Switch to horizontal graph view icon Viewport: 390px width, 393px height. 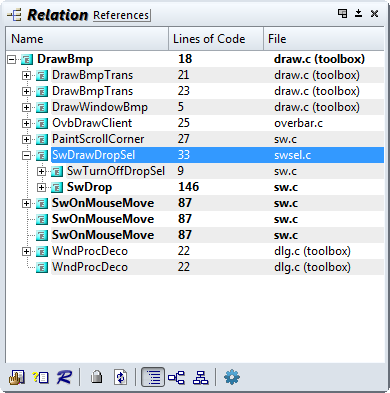coord(176,377)
